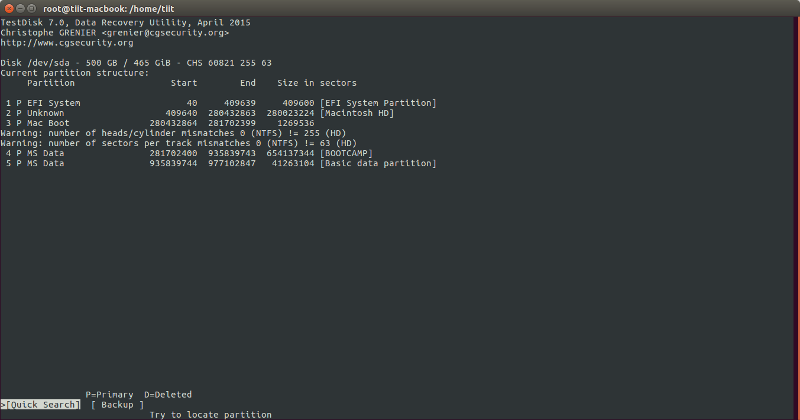Image resolution: width=800 pixels, height=420 pixels.
Task: Select the EFI System partition row
Action: point(220,103)
